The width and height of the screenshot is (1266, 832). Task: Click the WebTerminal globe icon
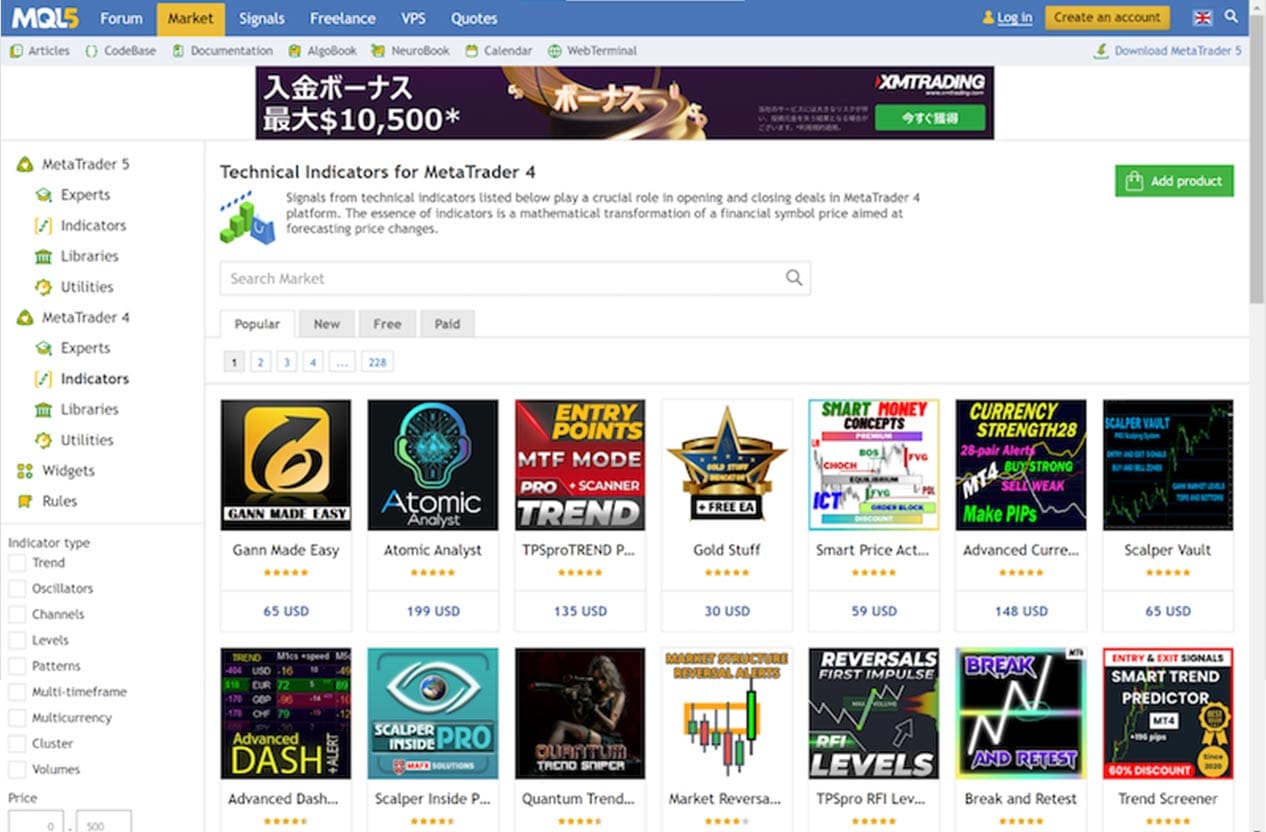(554, 51)
